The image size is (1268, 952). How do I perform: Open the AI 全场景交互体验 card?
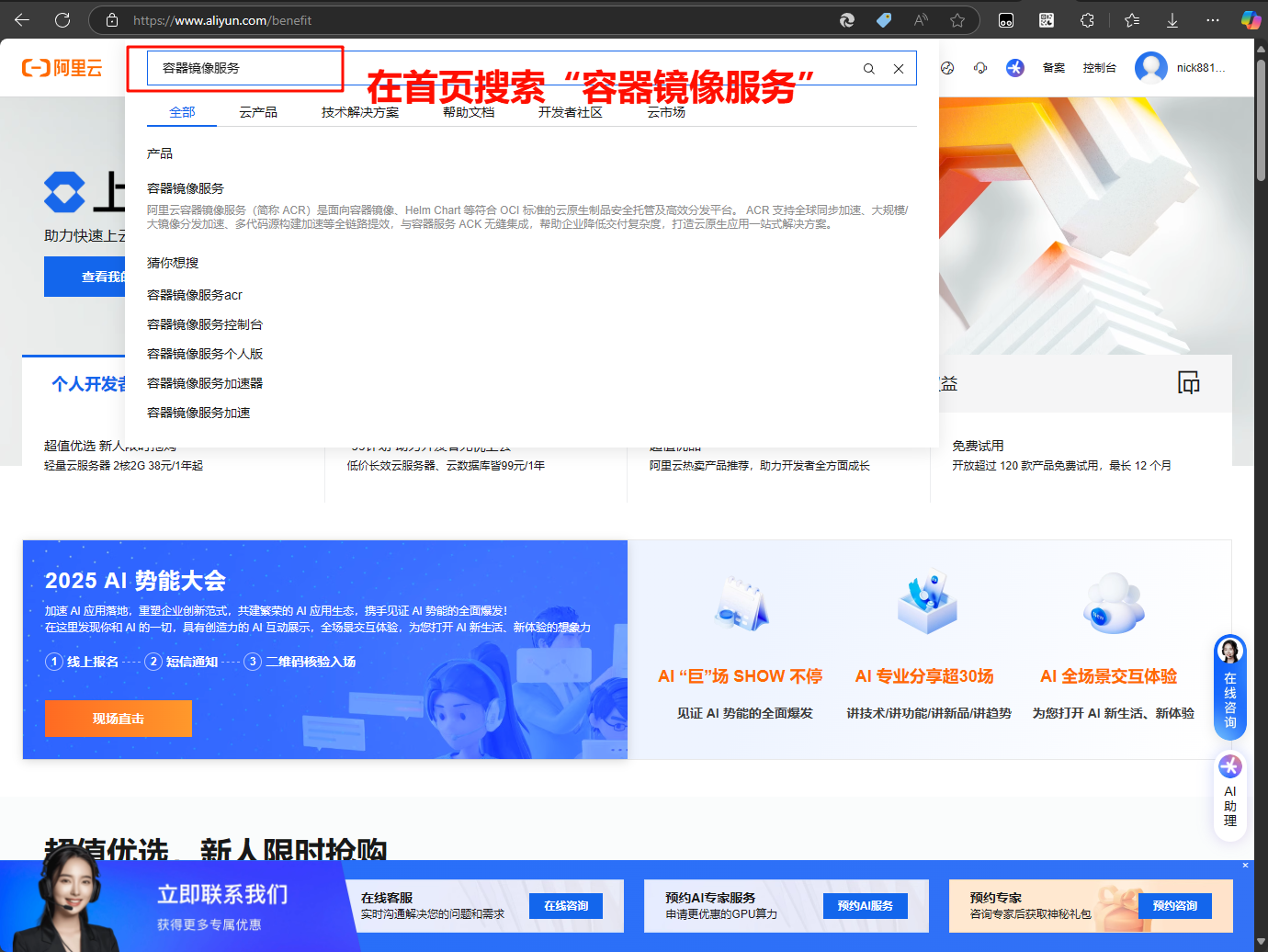point(1112,647)
